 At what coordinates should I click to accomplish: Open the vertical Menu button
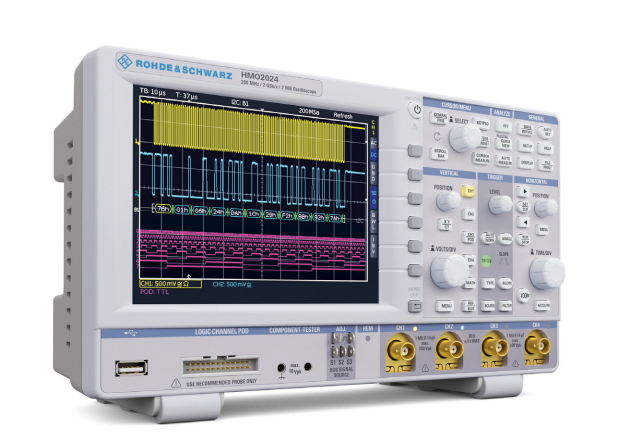(446, 306)
